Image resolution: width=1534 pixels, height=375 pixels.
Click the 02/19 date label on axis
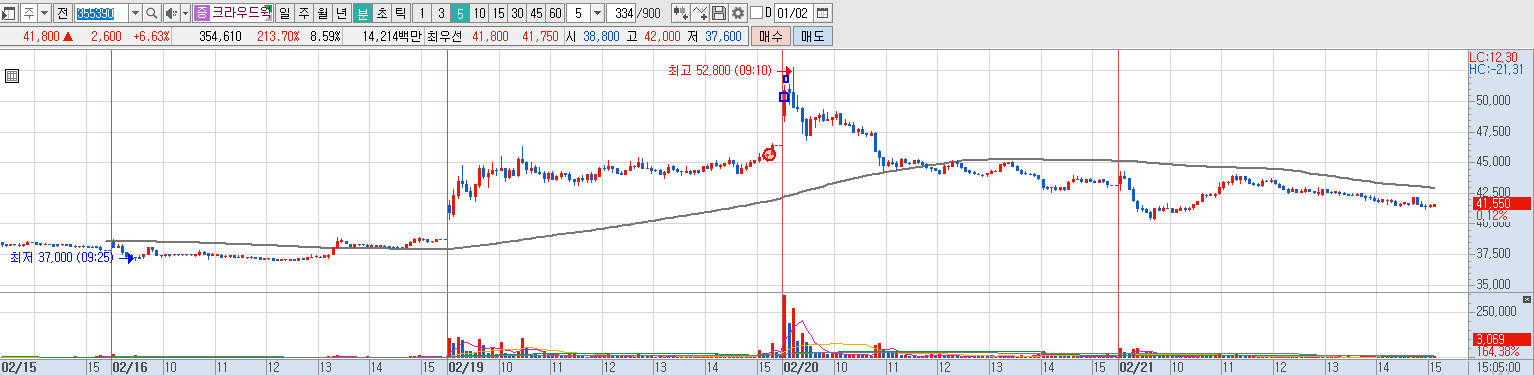click(466, 367)
